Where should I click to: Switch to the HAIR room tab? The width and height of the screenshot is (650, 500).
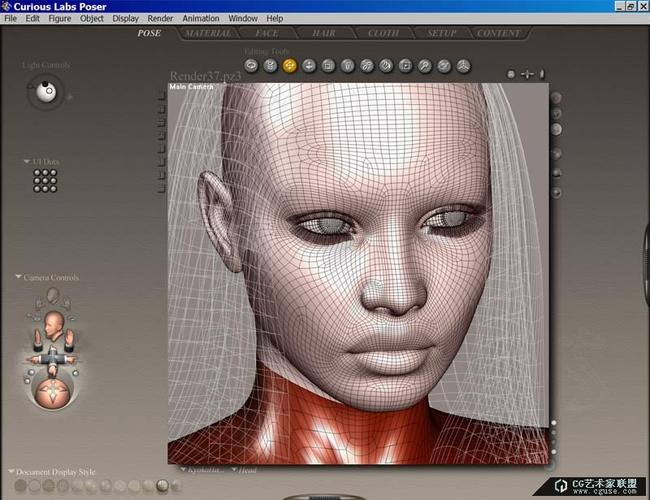pos(323,33)
